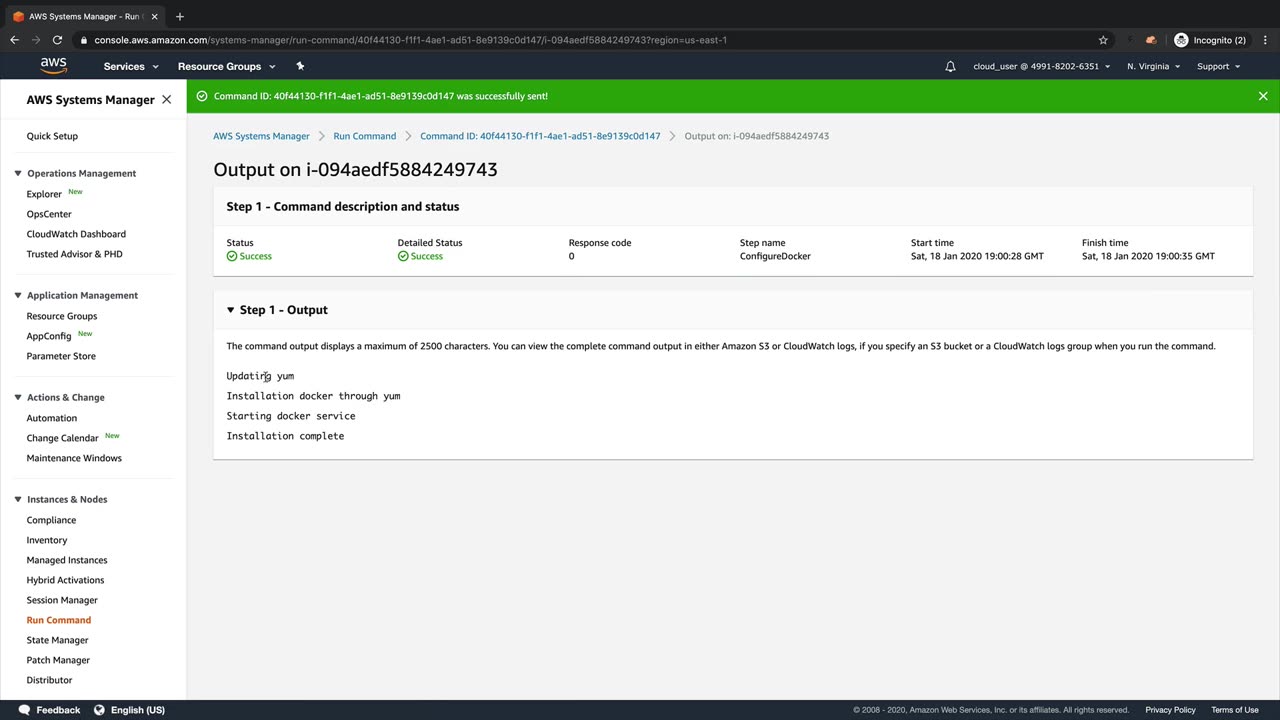Screen dimensions: 1280x720
Task: Open the Chrome three-dot menu
Action: coord(1264,40)
